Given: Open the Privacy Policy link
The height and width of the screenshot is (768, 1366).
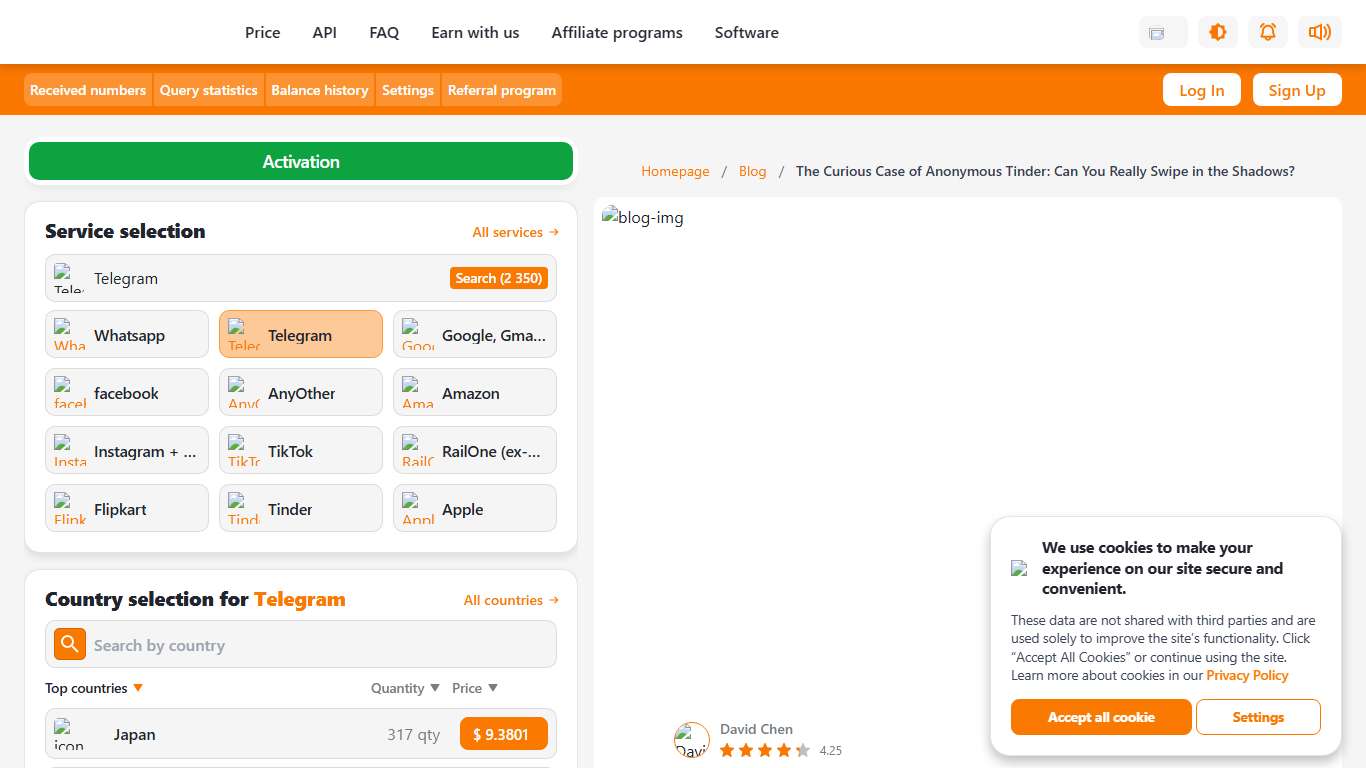Looking at the screenshot, I should pyautogui.click(x=1247, y=675).
